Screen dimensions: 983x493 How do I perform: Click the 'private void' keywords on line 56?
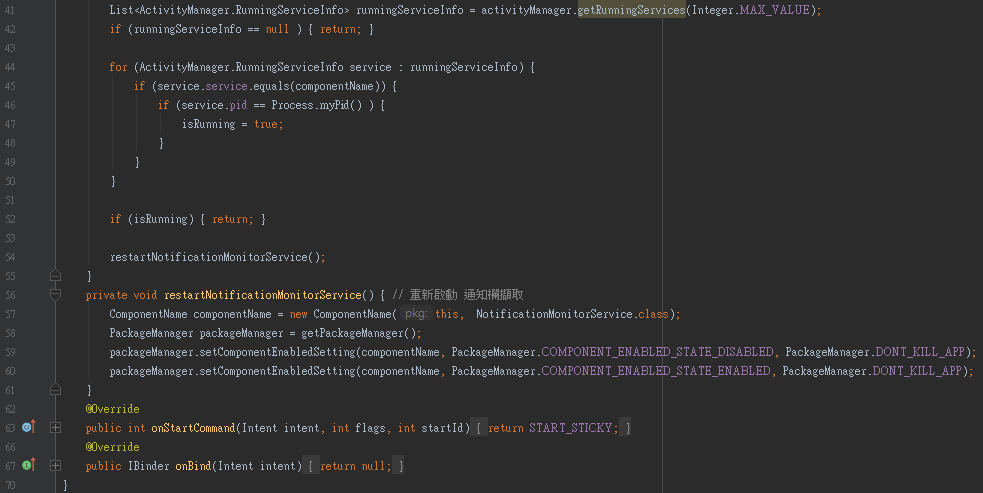pos(122,295)
